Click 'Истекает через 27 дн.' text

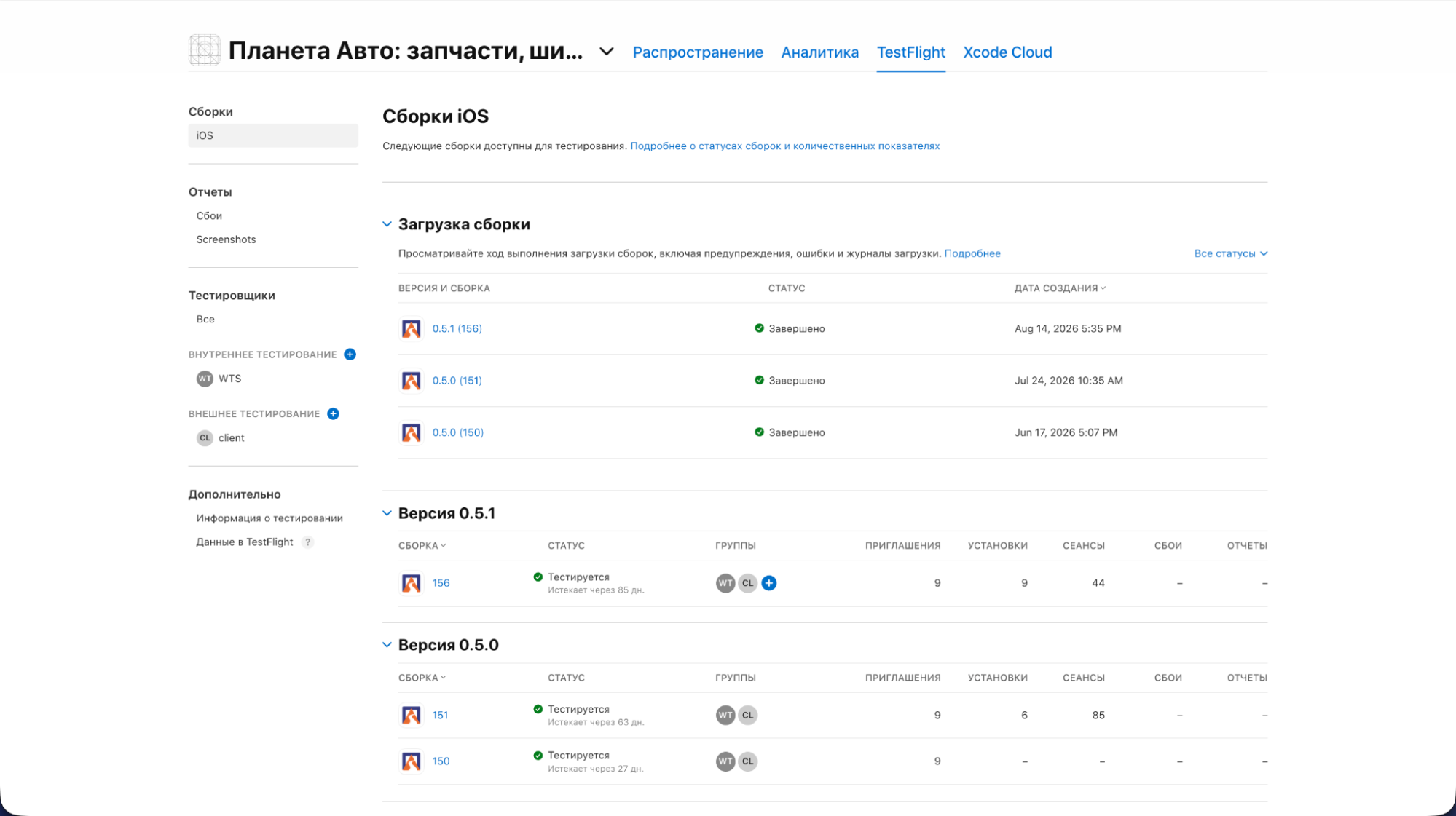click(595, 769)
